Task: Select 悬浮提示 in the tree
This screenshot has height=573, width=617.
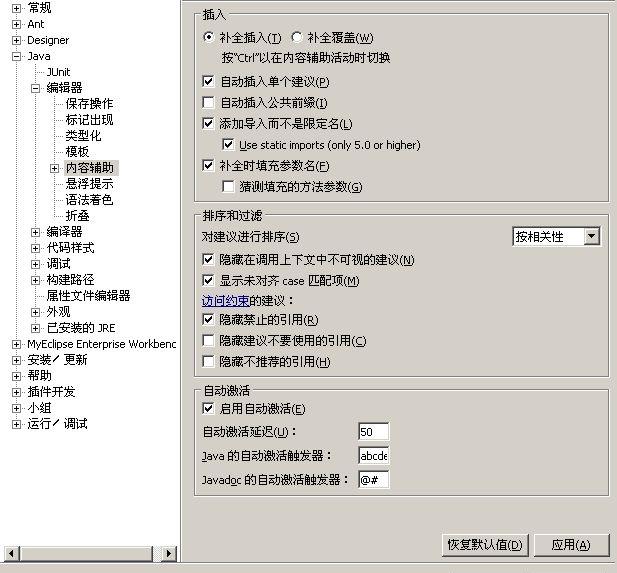Action: 89,184
